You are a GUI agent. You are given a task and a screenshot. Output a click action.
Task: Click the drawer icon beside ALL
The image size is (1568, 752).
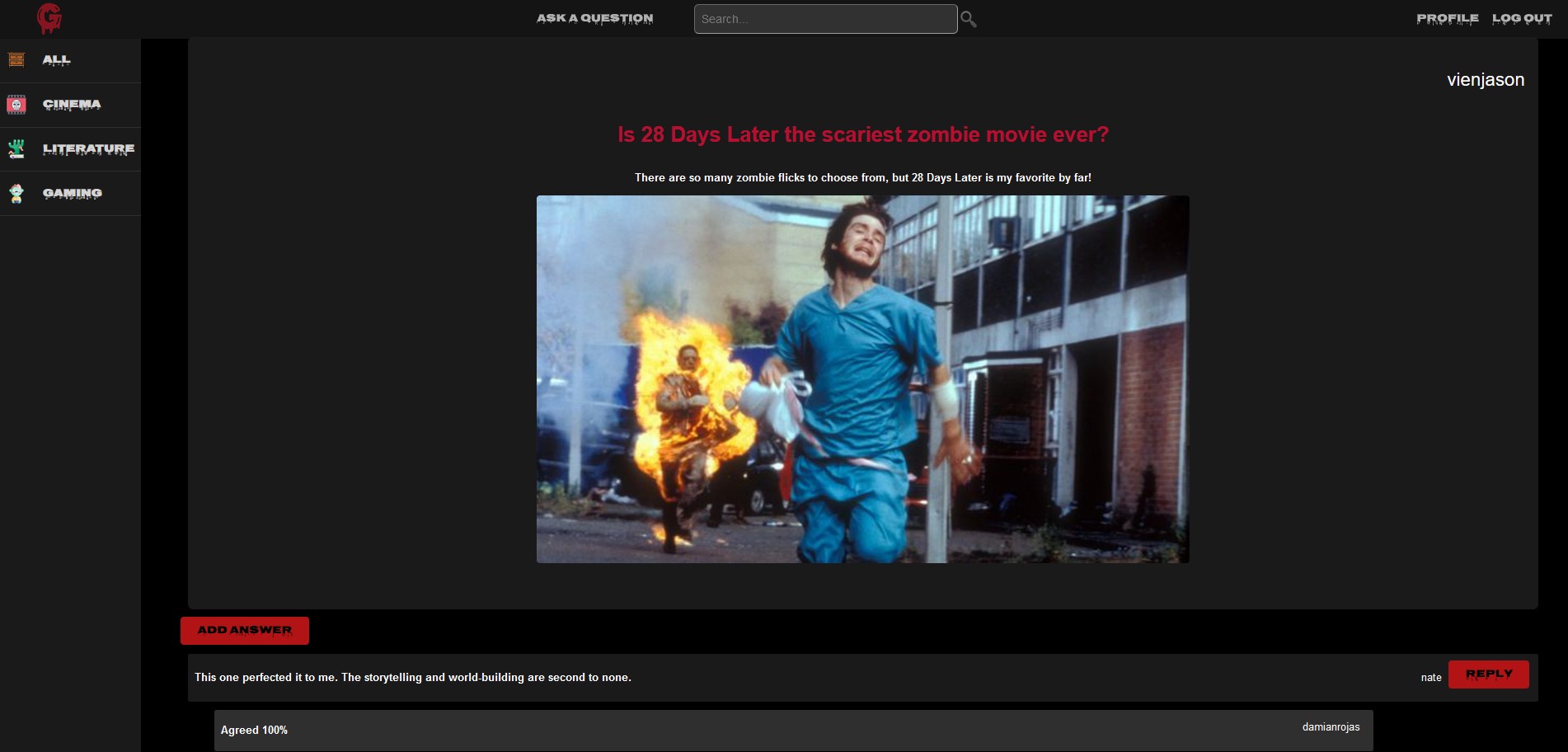point(16,60)
